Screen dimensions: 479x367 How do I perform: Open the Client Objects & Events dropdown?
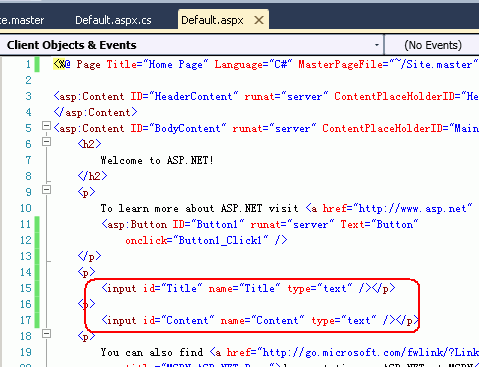(x=377, y=45)
